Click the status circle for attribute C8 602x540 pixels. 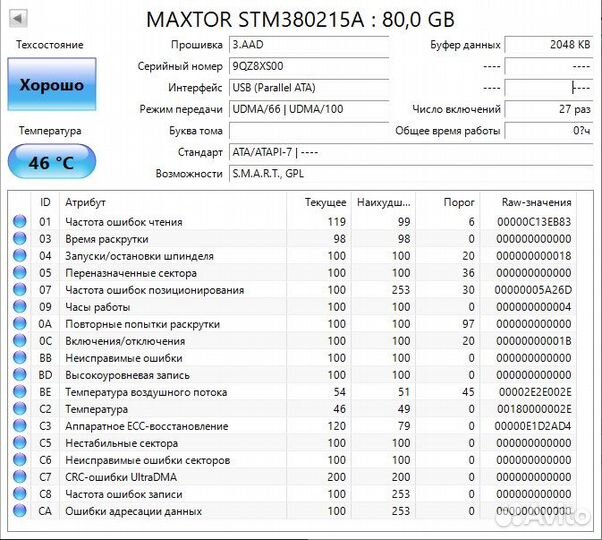pos(20,494)
